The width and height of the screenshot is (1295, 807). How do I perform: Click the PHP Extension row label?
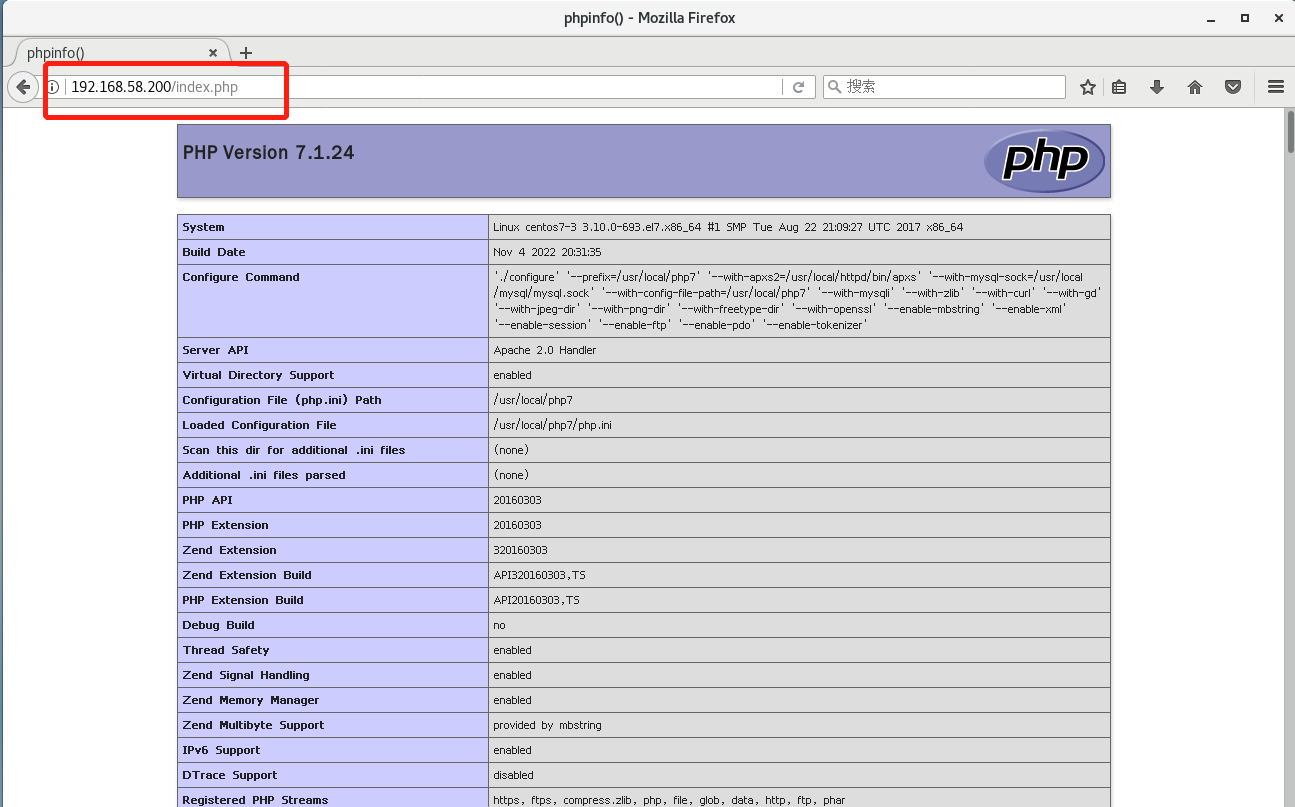coord(225,525)
